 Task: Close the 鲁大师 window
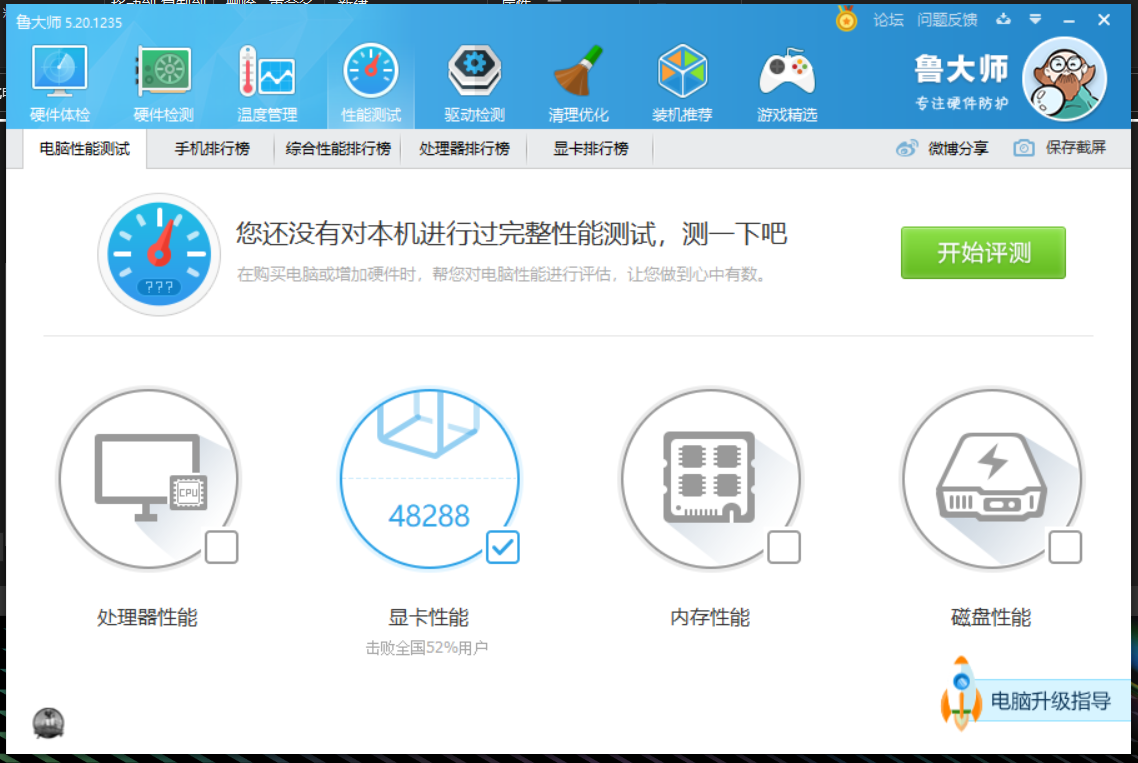[x=1104, y=20]
